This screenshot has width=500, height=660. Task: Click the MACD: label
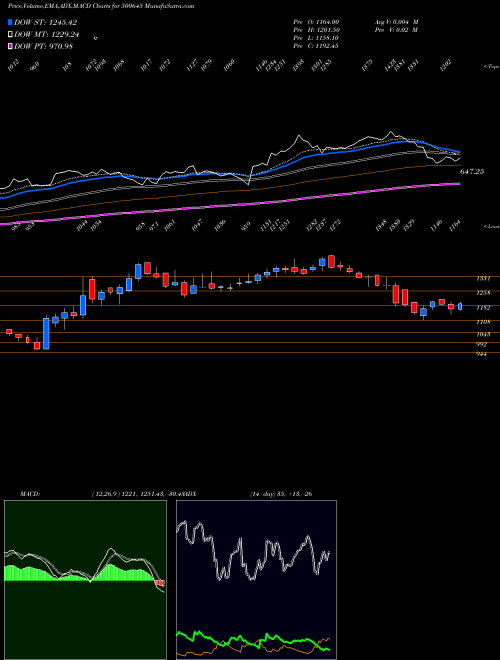click(29, 494)
